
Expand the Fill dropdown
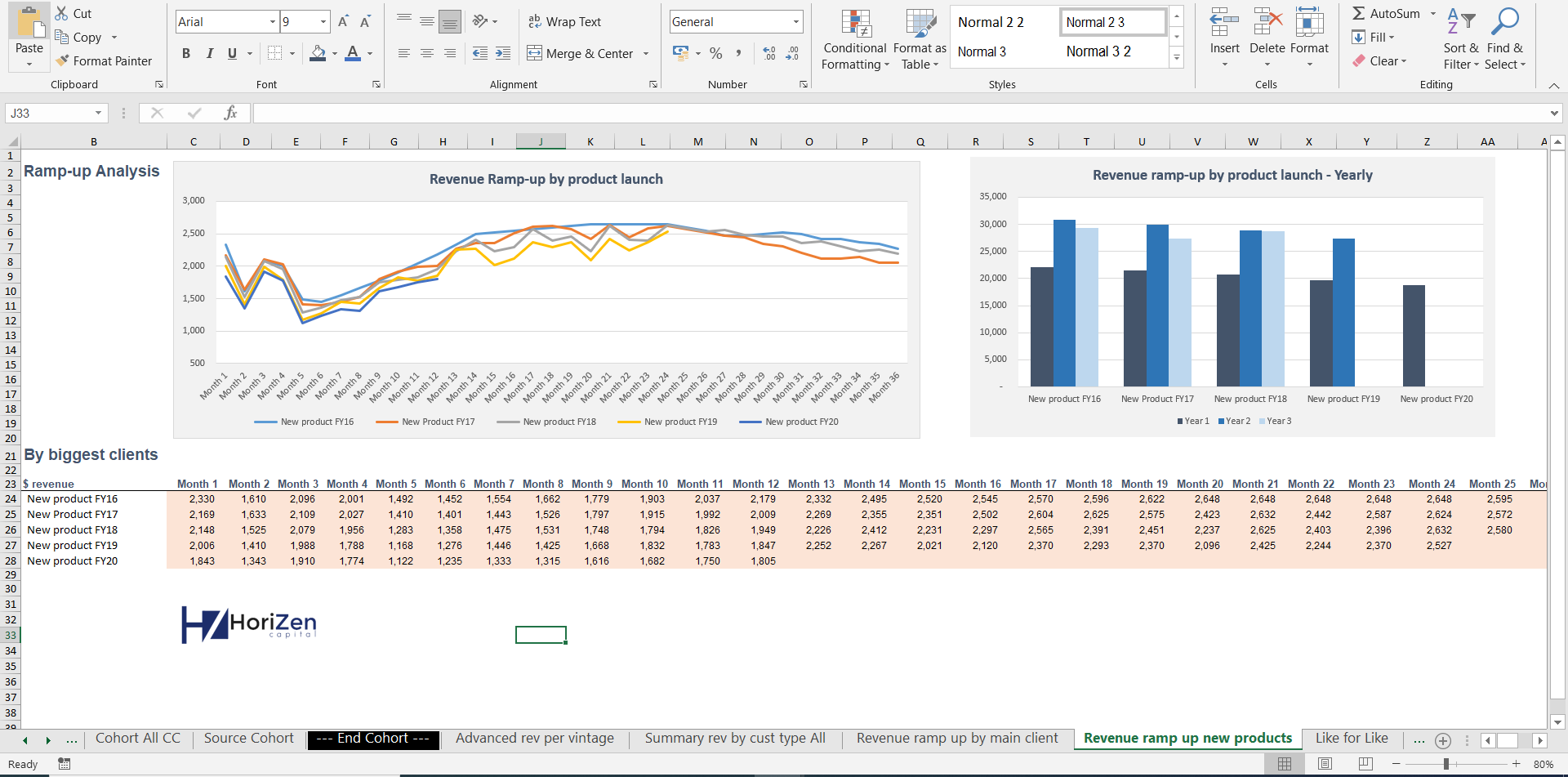[x=1392, y=38]
